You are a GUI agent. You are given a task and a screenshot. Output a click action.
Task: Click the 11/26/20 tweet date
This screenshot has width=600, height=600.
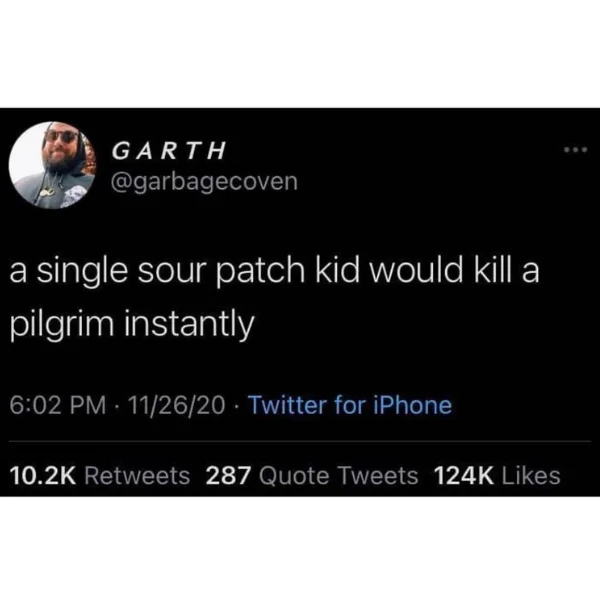click(176, 405)
